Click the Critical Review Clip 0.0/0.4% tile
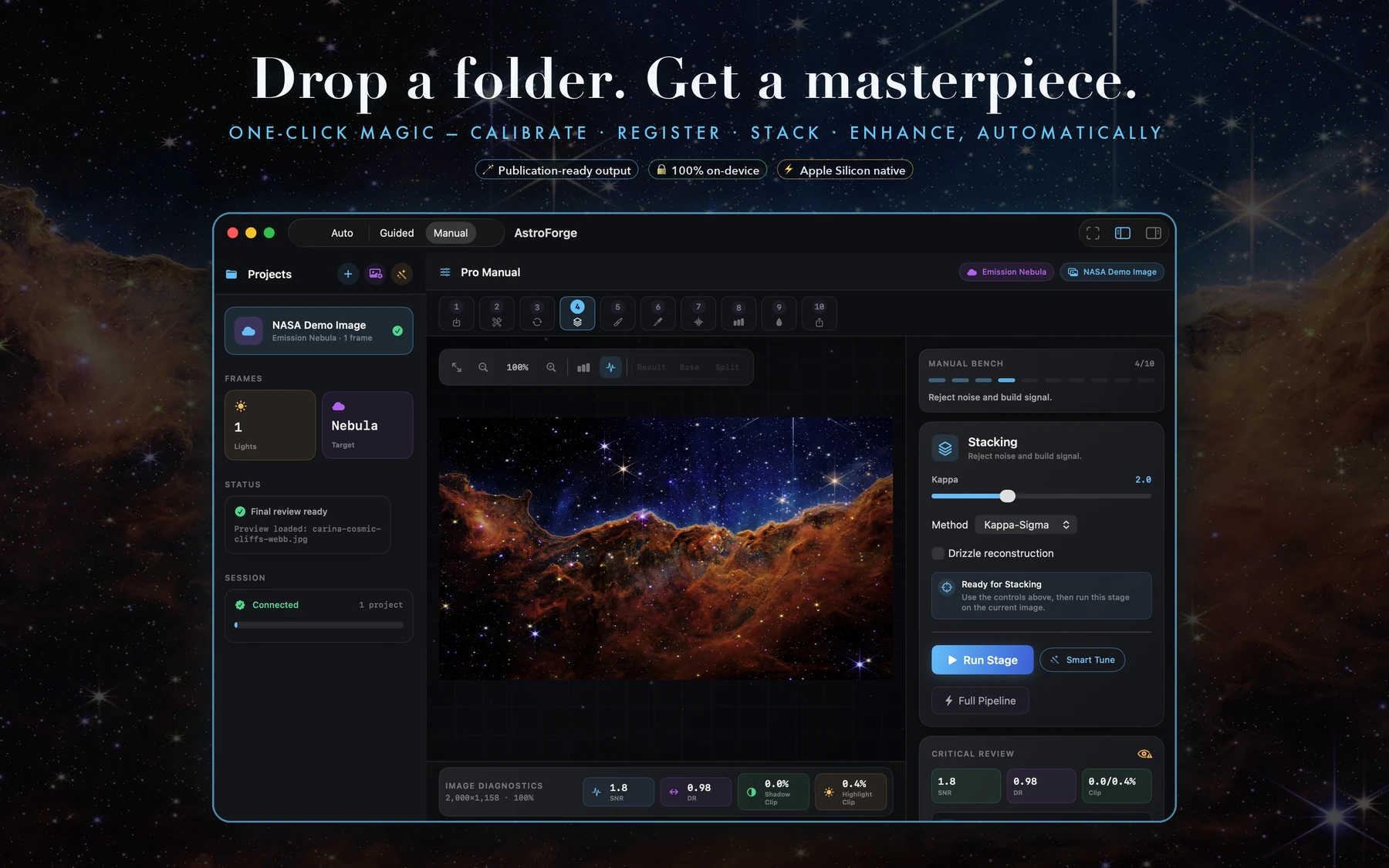The image size is (1389, 868). pos(1117,786)
